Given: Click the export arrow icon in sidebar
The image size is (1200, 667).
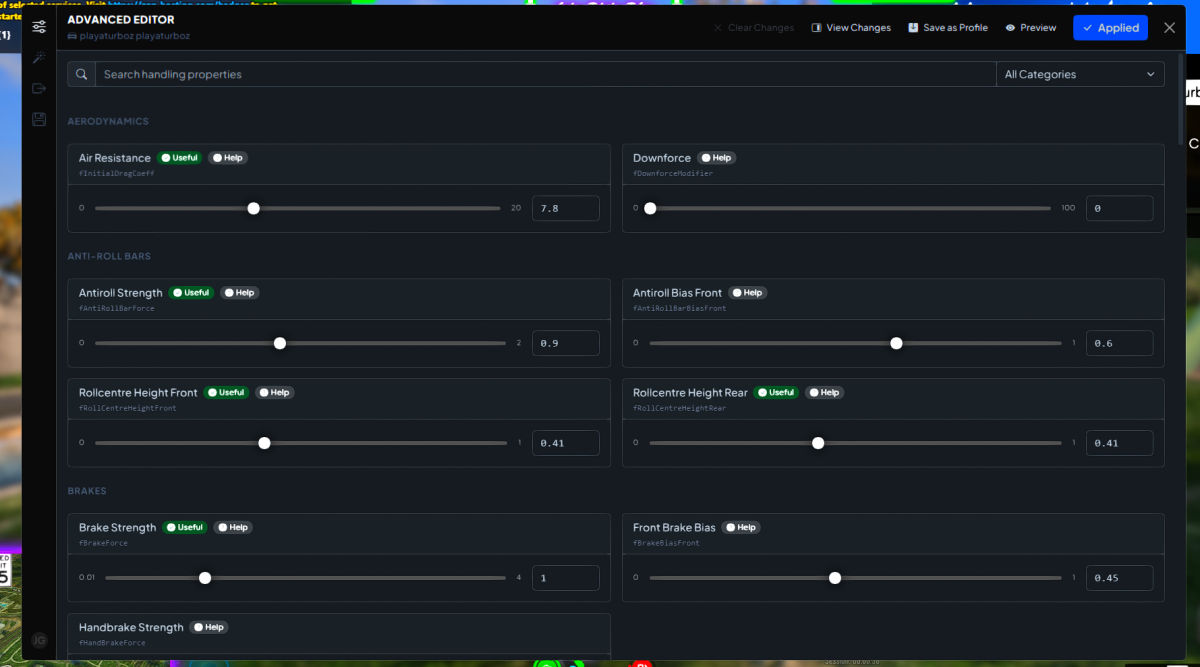Looking at the screenshot, I should tap(39, 89).
